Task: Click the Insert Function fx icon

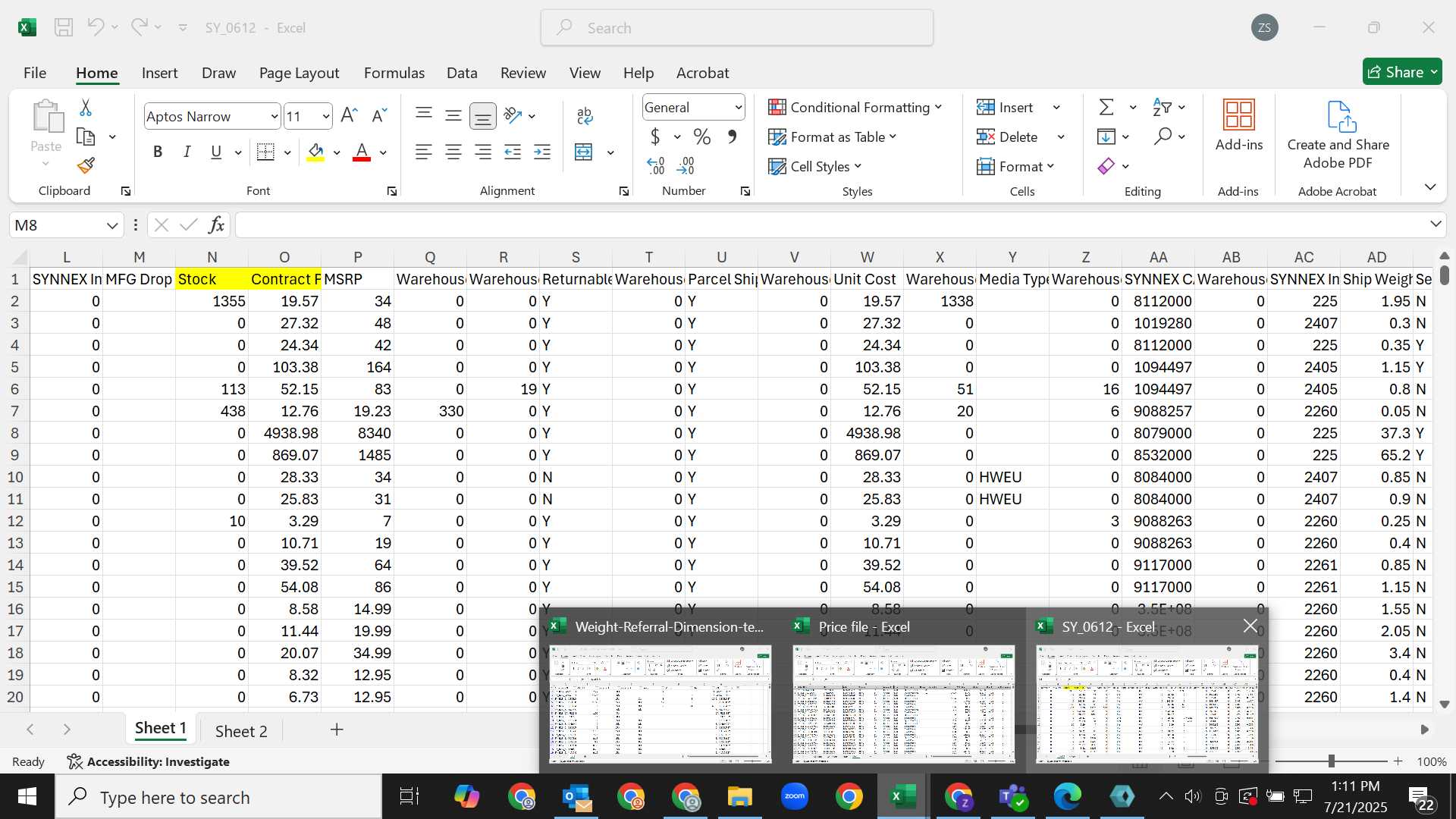Action: point(216,224)
